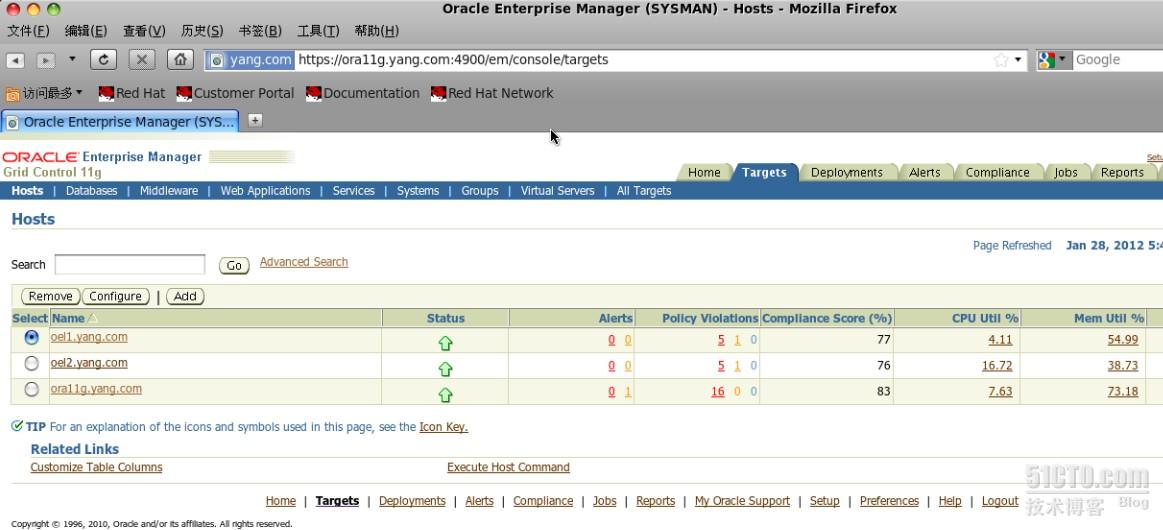Open the Customer Portal bookmark

pyautogui.click(x=235, y=93)
